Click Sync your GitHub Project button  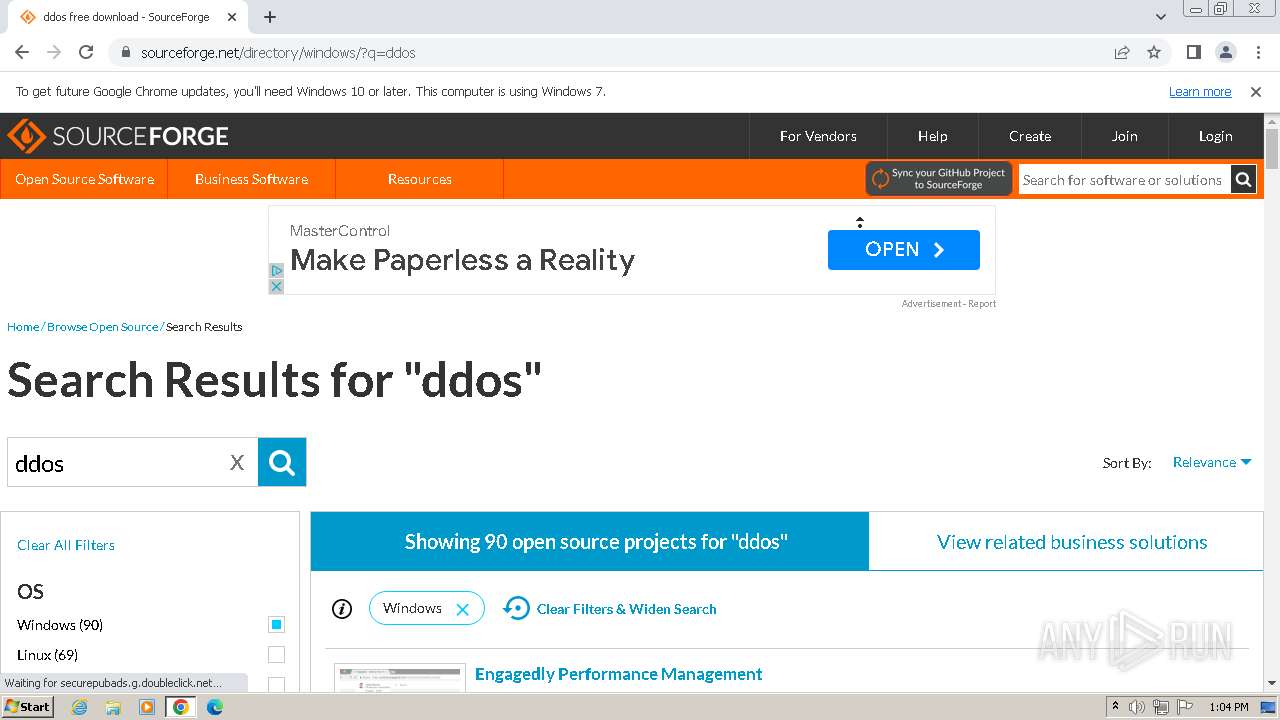coord(939,179)
